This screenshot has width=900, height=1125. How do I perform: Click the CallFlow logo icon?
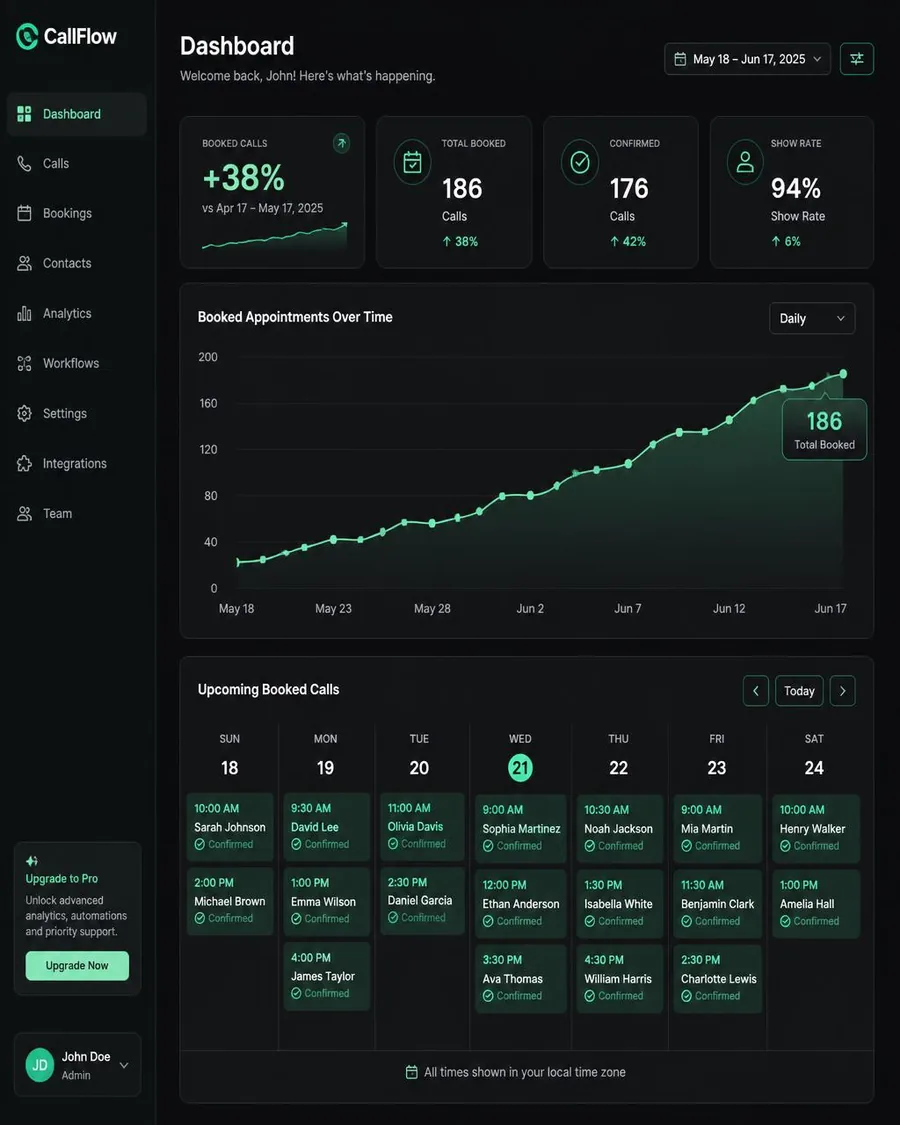click(27, 37)
